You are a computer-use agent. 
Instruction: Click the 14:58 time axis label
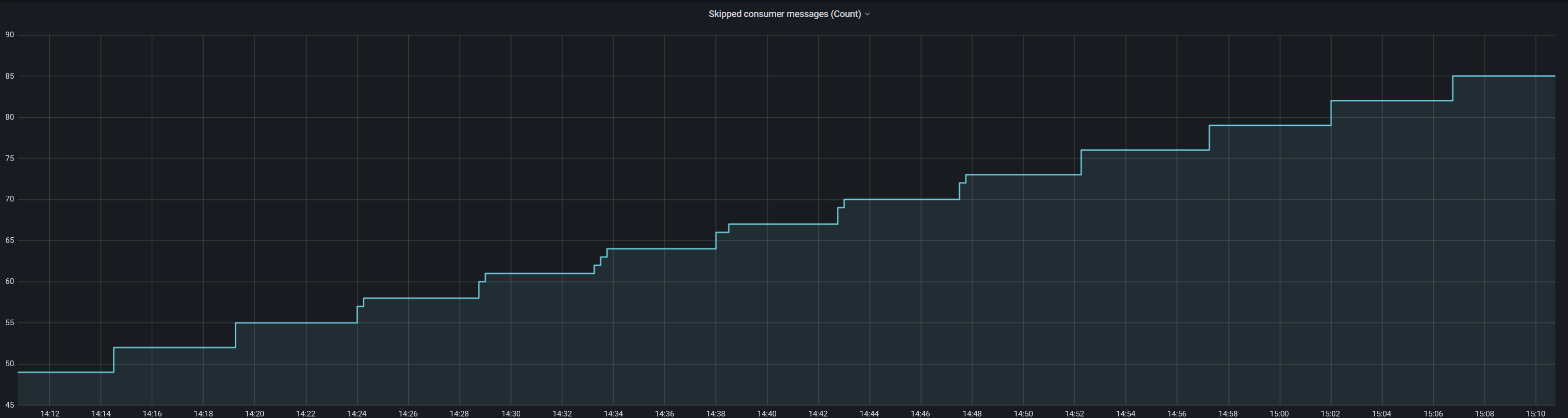pyautogui.click(x=1228, y=414)
